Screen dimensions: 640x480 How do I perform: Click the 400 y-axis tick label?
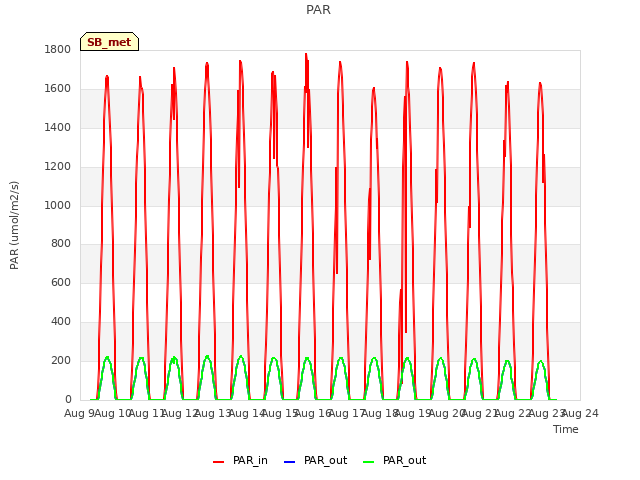tap(61, 322)
